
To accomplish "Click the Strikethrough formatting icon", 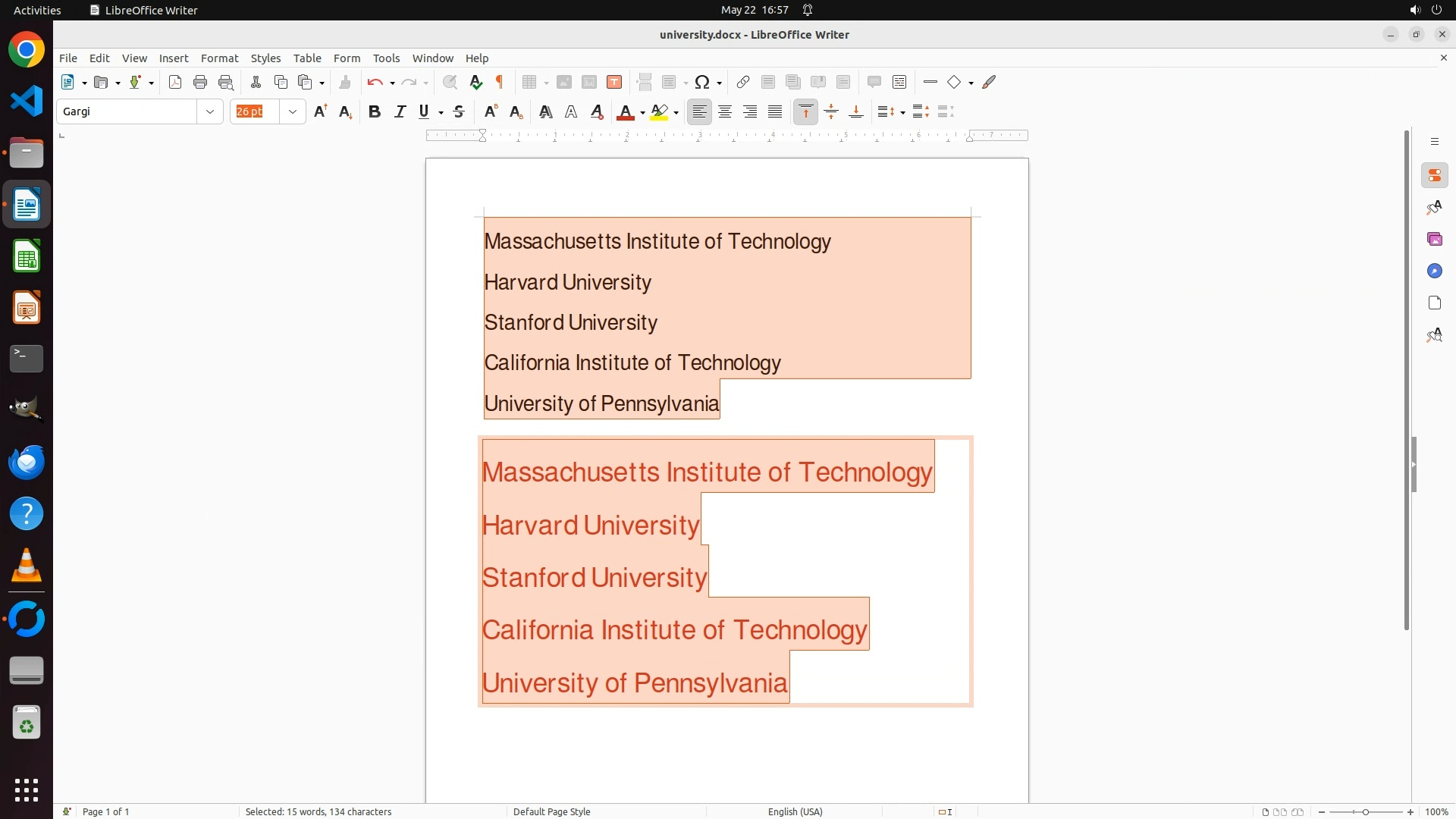I will pyautogui.click(x=459, y=111).
